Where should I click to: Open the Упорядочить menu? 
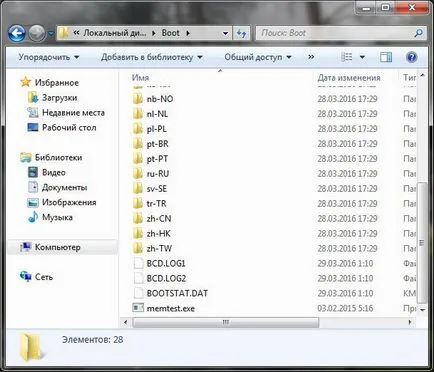coord(49,57)
